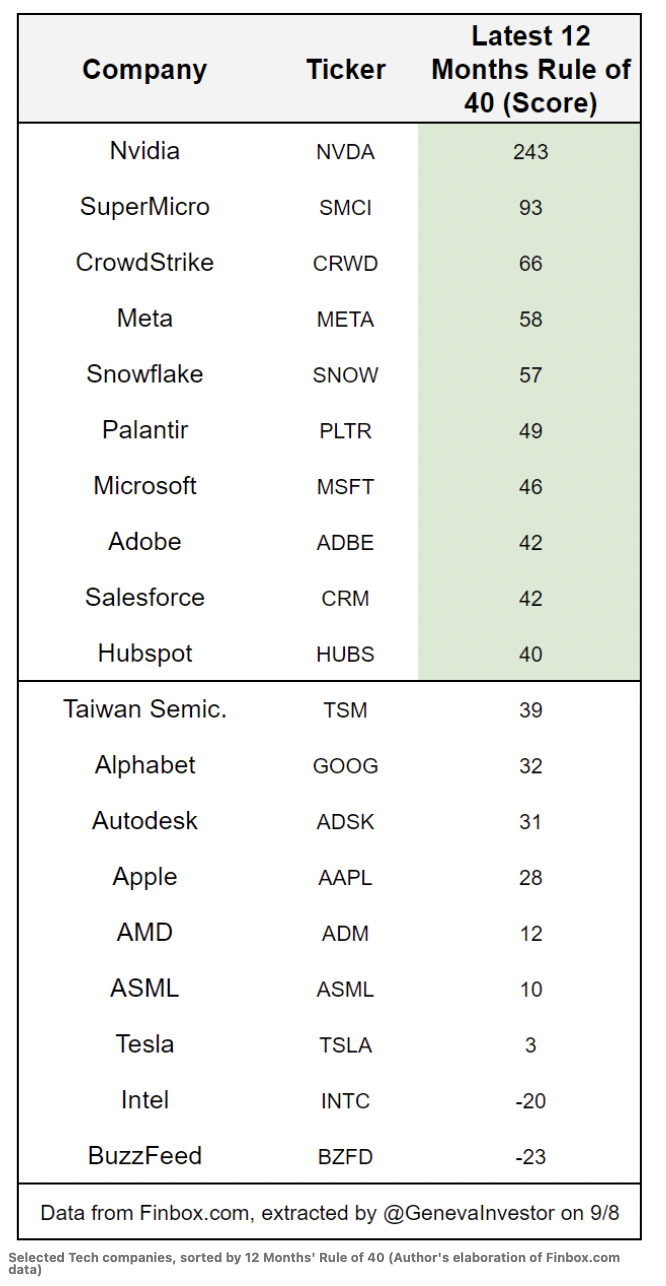Select the CRM ticker cell
The width and height of the screenshot is (666, 1286).
(345, 599)
